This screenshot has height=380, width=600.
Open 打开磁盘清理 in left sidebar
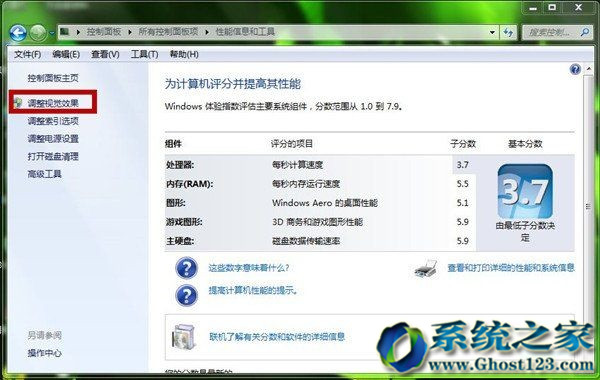point(53,156)
